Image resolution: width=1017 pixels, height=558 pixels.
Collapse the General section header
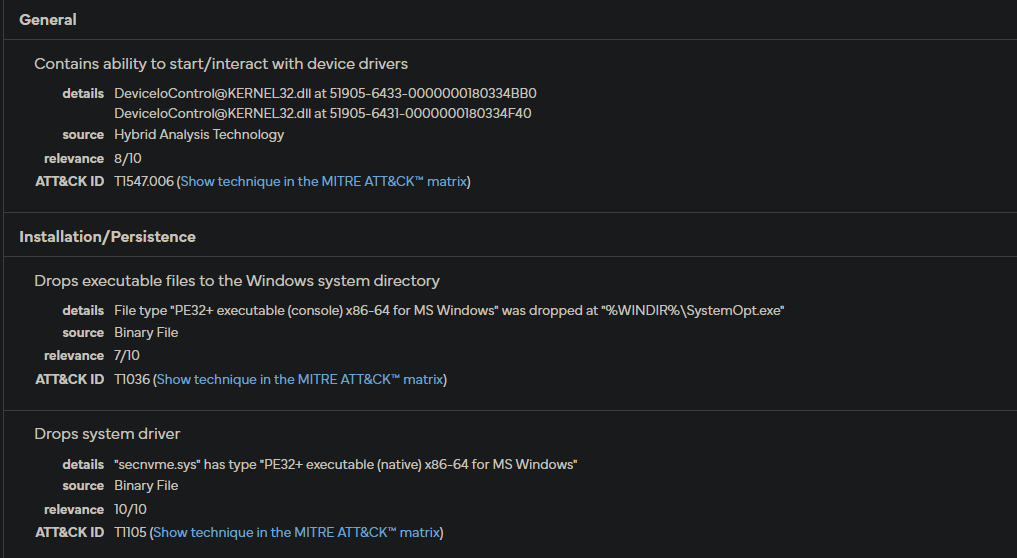(48, 20)
